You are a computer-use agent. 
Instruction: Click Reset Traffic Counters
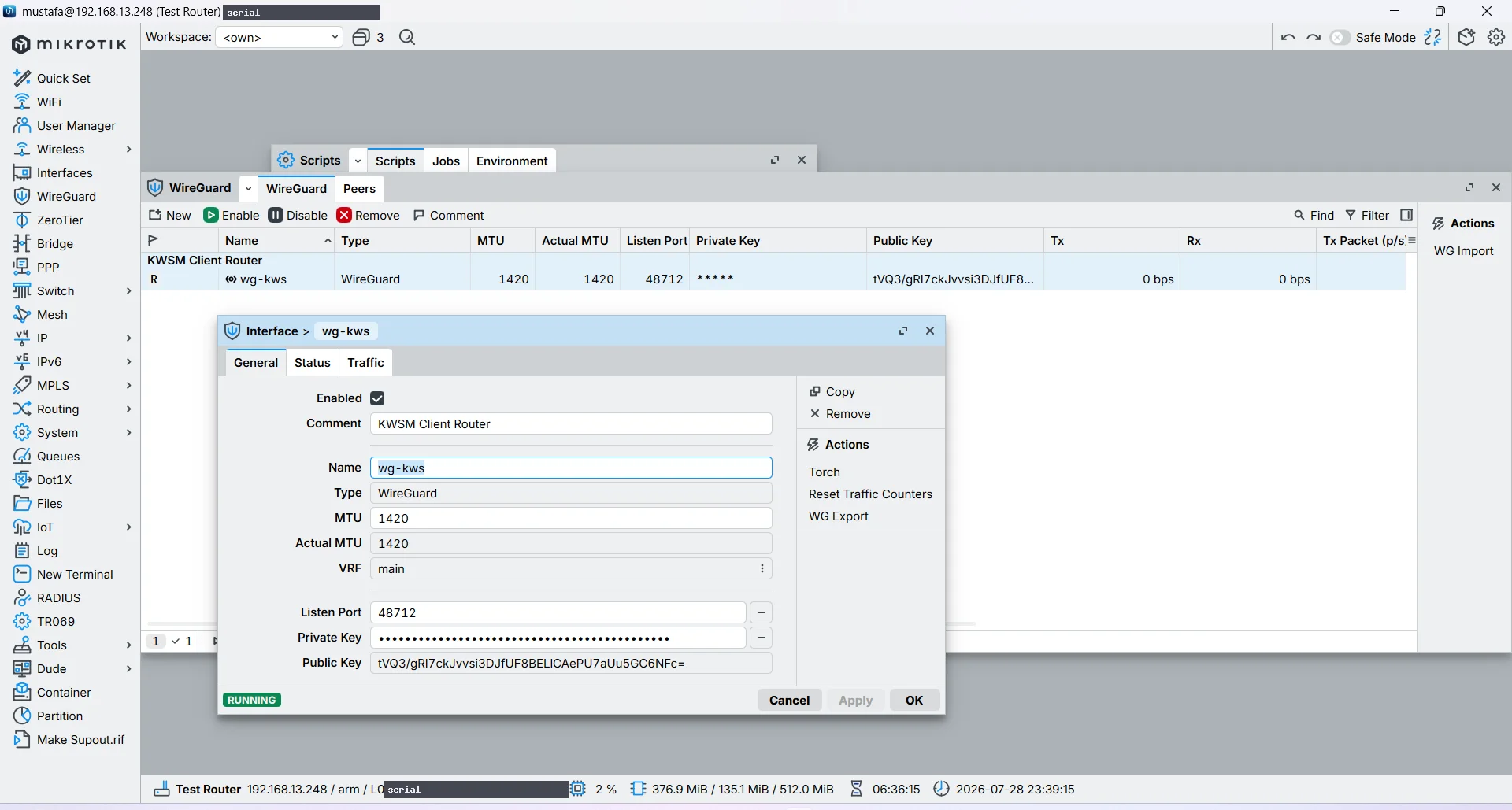coord(870,494)
